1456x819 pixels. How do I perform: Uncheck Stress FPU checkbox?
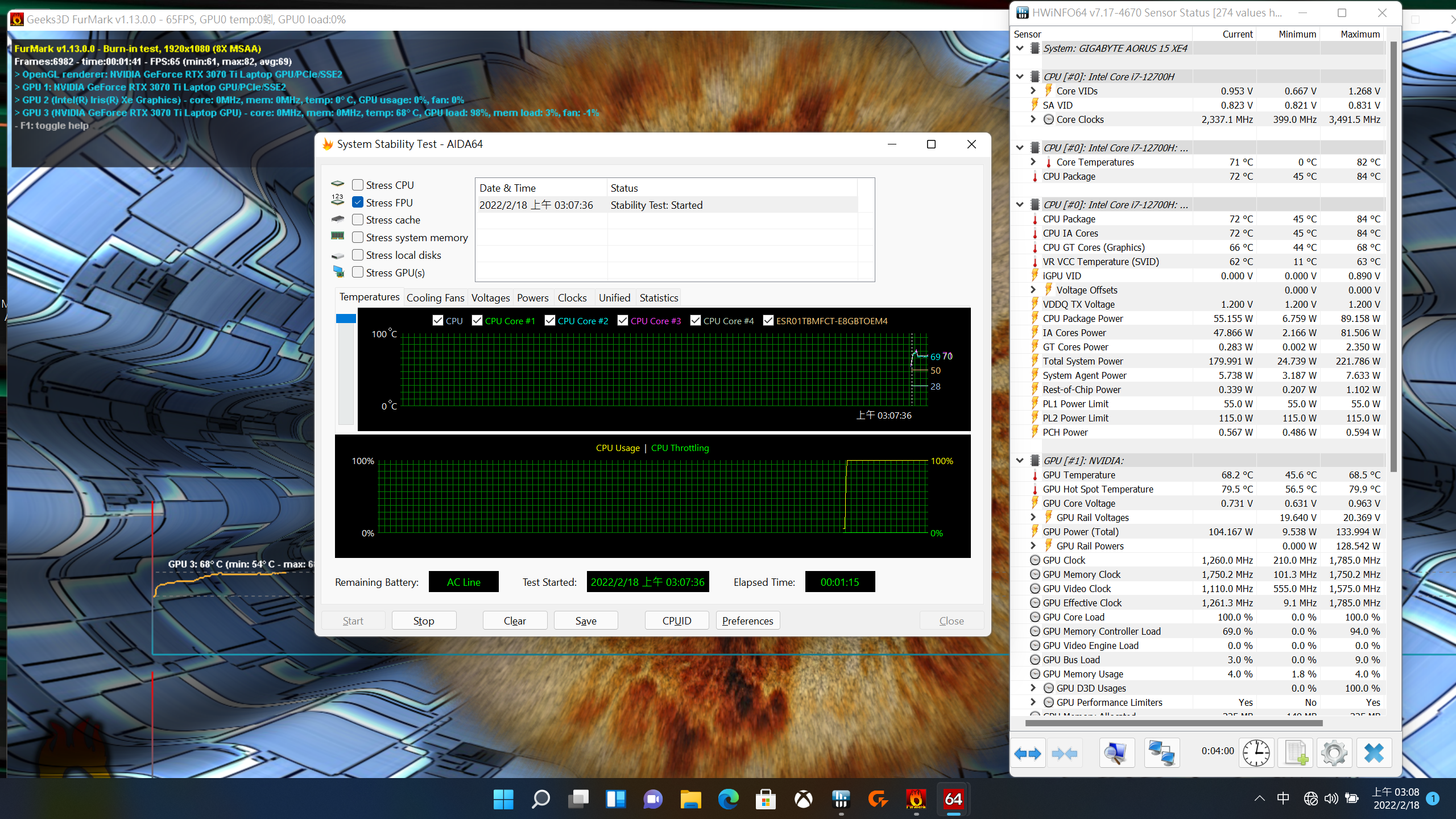[358, 202]
